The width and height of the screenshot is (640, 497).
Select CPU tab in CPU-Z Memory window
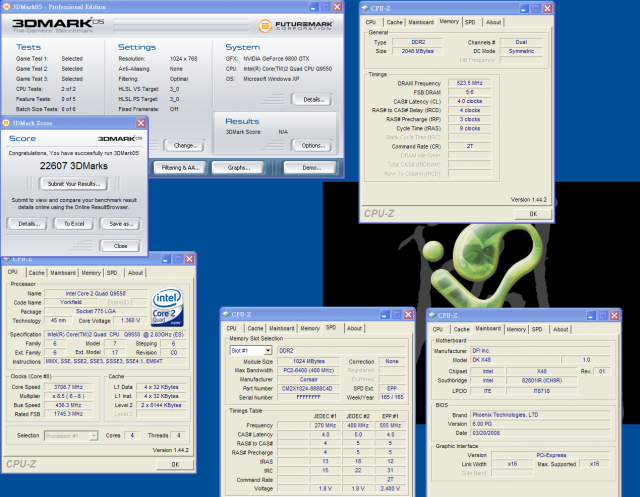pos(371,22)
